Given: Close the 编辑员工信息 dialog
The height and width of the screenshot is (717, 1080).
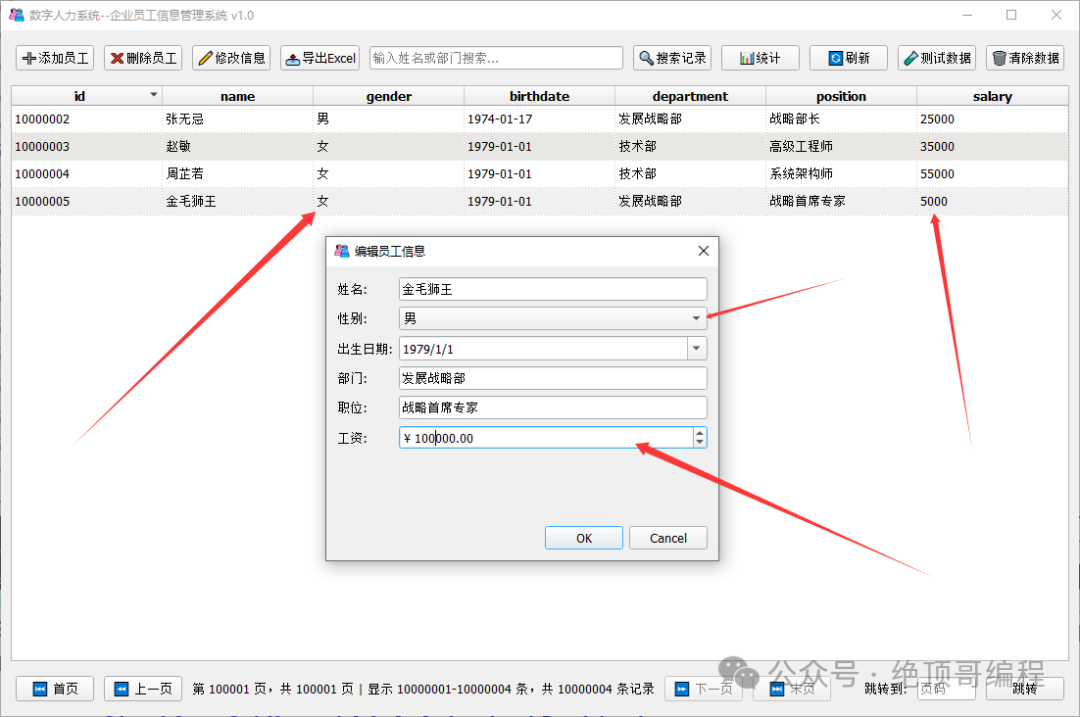Looking at the screenshot, I should pyautogui.click(x=703, y=251).
